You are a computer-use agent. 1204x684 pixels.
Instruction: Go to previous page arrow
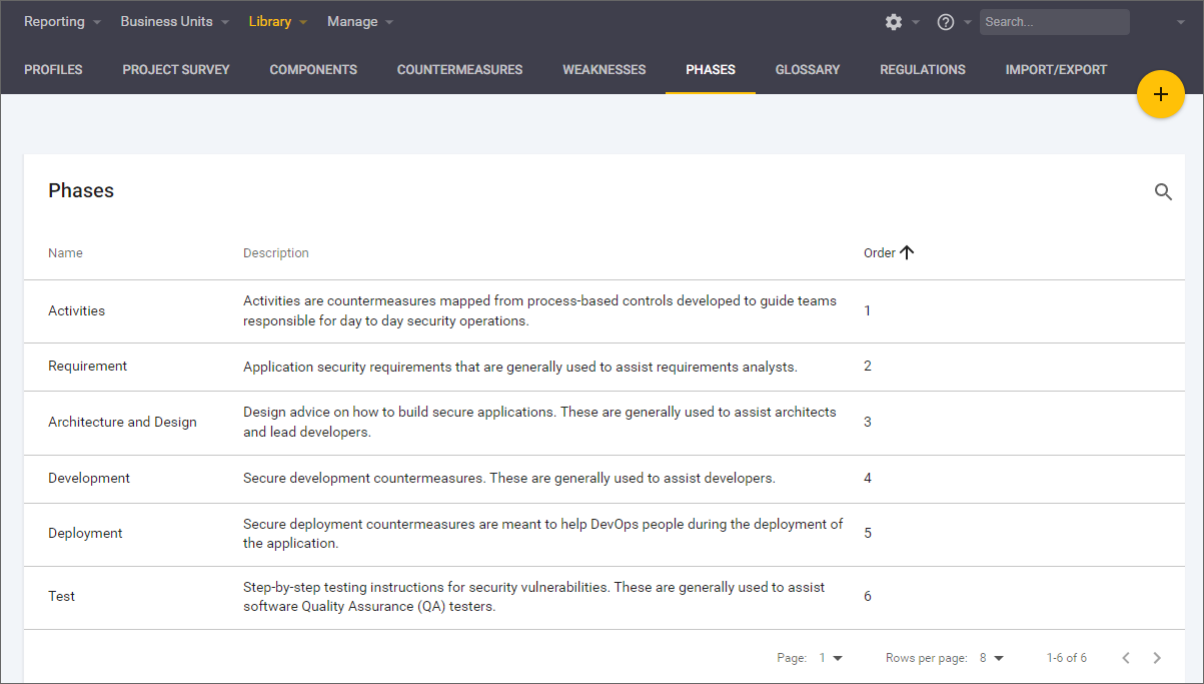pos(1125,658)
